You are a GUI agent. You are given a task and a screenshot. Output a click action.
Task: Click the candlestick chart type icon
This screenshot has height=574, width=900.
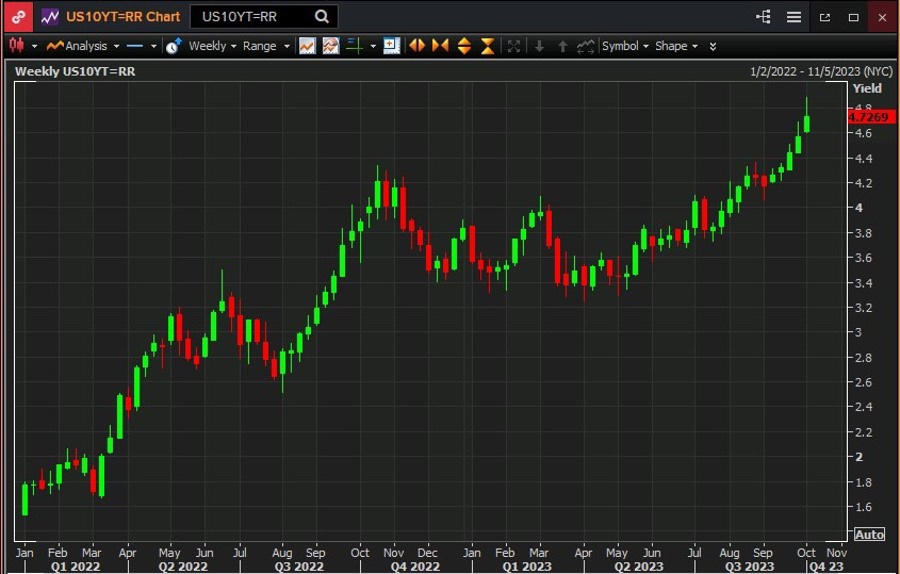coord(16,46)
